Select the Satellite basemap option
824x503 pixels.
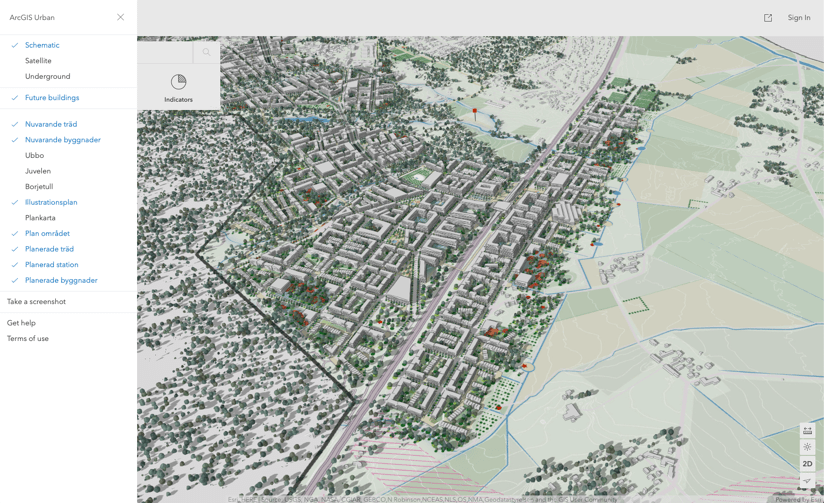point(68,60)
